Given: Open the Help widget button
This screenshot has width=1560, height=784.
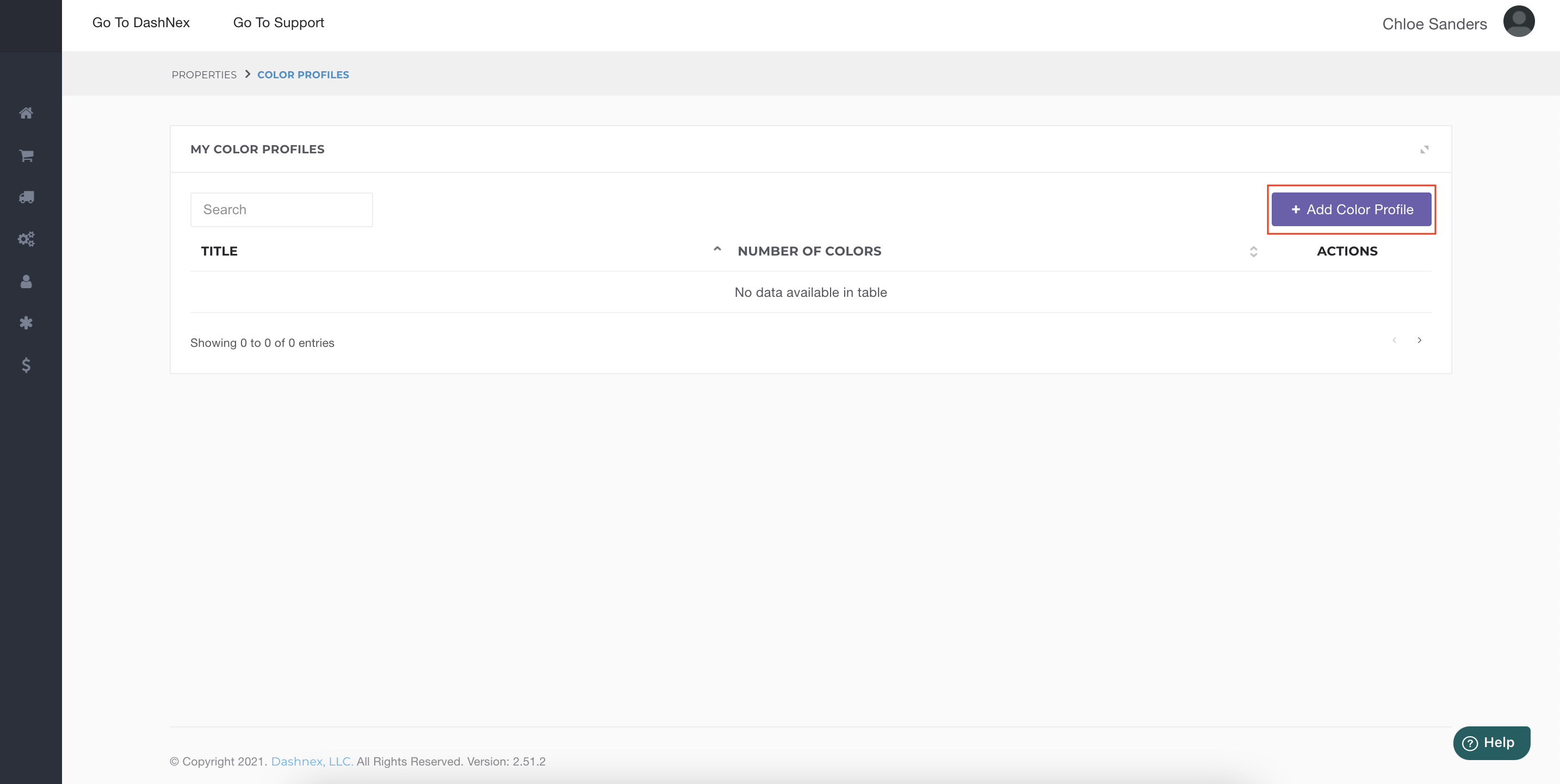Looking at the screenshot, I should (x=1491, y=743).
